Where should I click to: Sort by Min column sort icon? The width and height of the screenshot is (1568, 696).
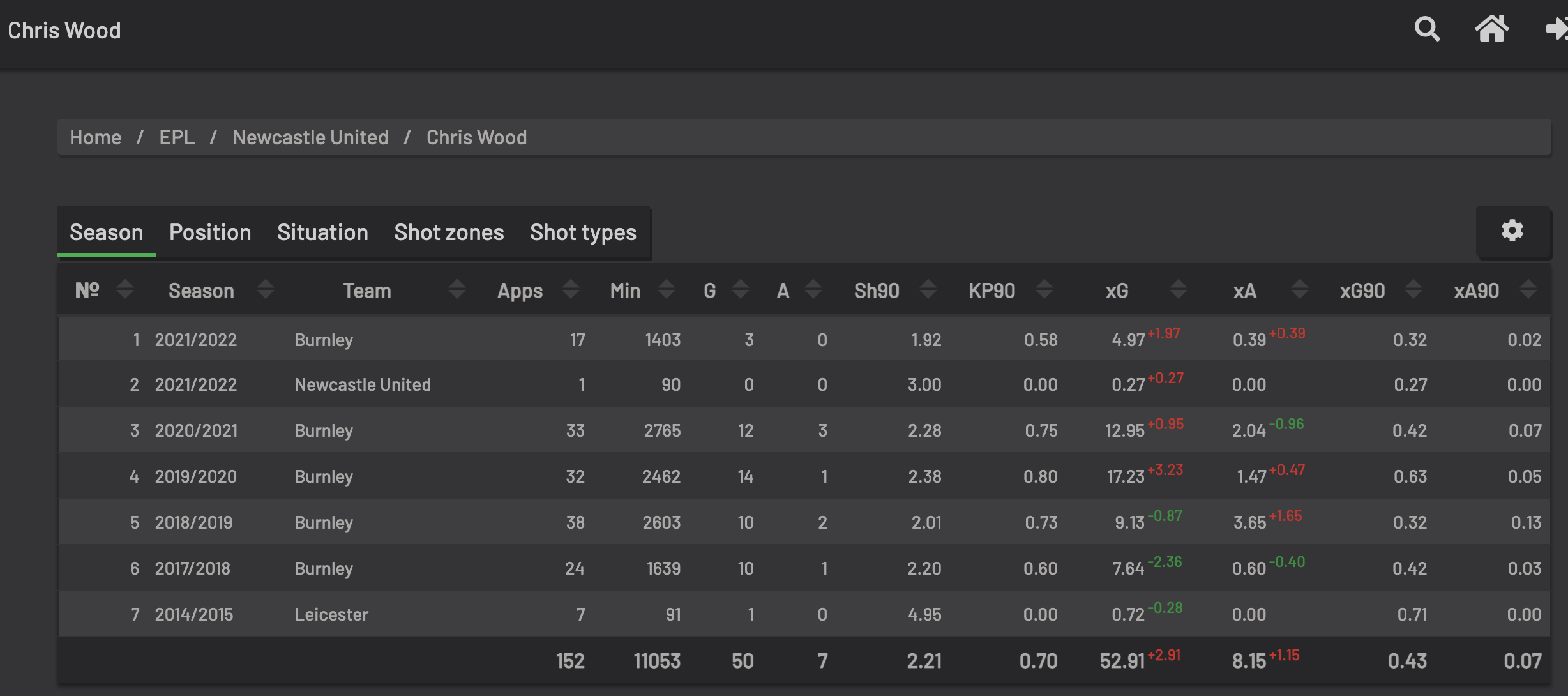[x=666, y=290]
